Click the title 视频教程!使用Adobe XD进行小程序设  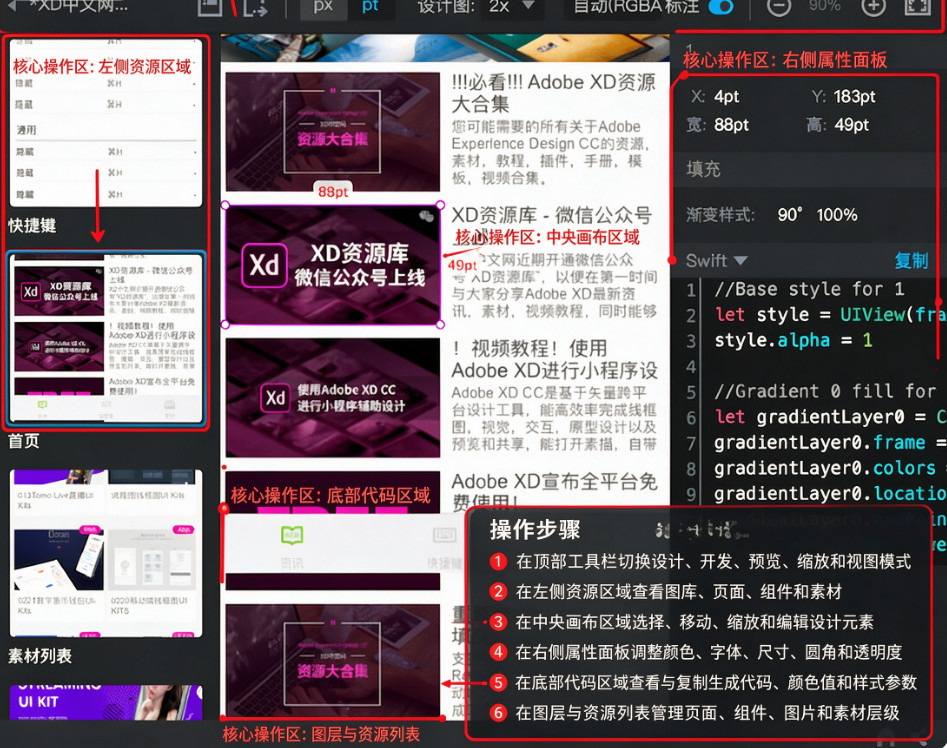554,359
